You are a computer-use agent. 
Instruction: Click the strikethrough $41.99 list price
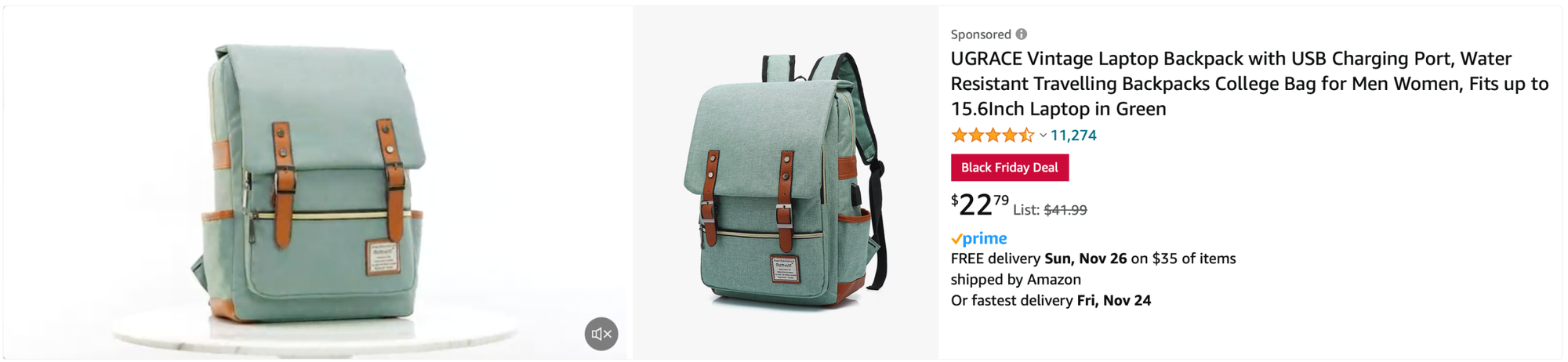click(x=1065, y=210)
